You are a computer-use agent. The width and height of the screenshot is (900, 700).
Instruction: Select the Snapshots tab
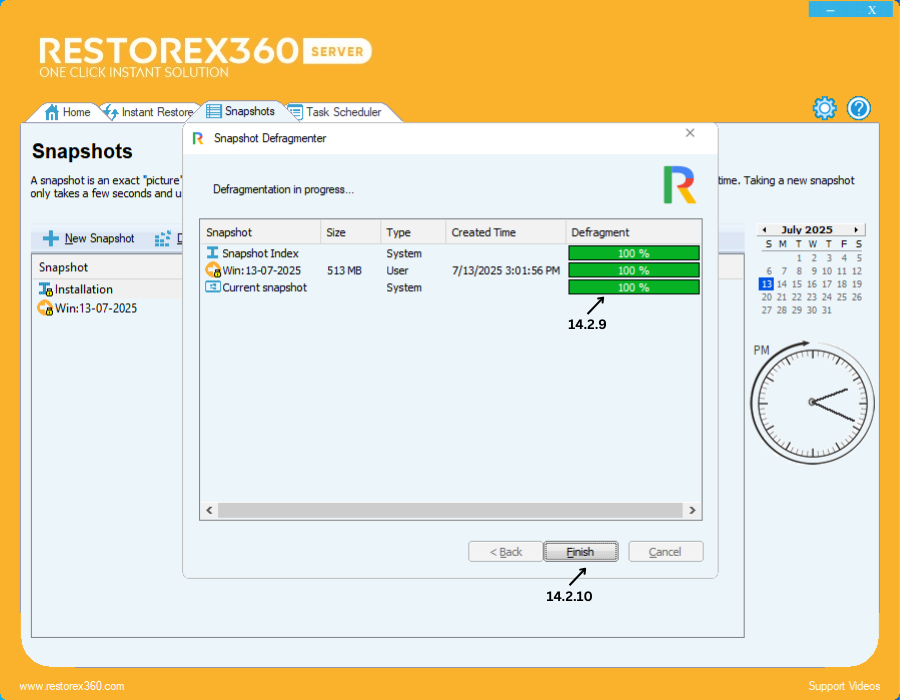[x=241, y=111]
